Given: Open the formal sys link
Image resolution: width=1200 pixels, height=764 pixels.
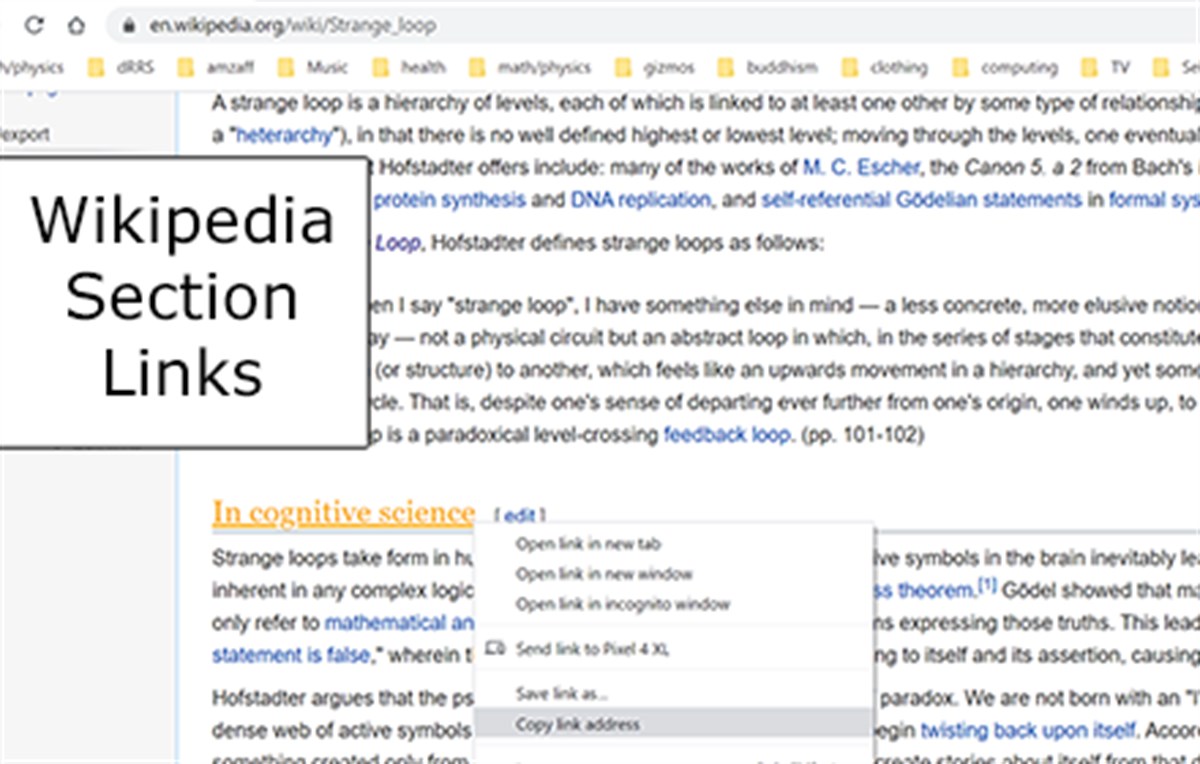Looking at the screenshot, I should (1154, 199).
